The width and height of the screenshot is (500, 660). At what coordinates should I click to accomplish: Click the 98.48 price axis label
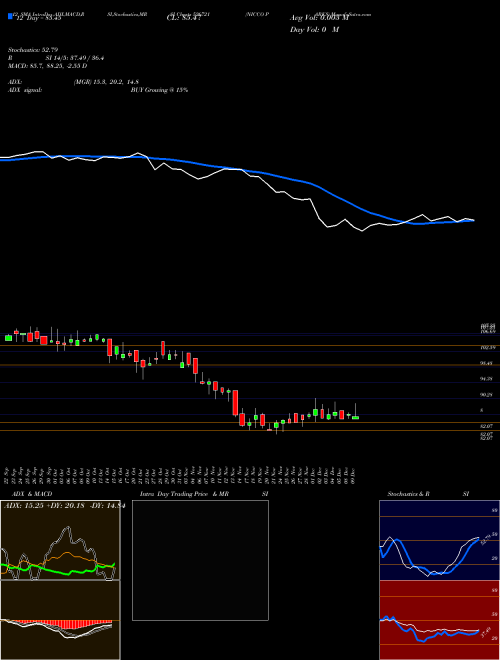487,363
